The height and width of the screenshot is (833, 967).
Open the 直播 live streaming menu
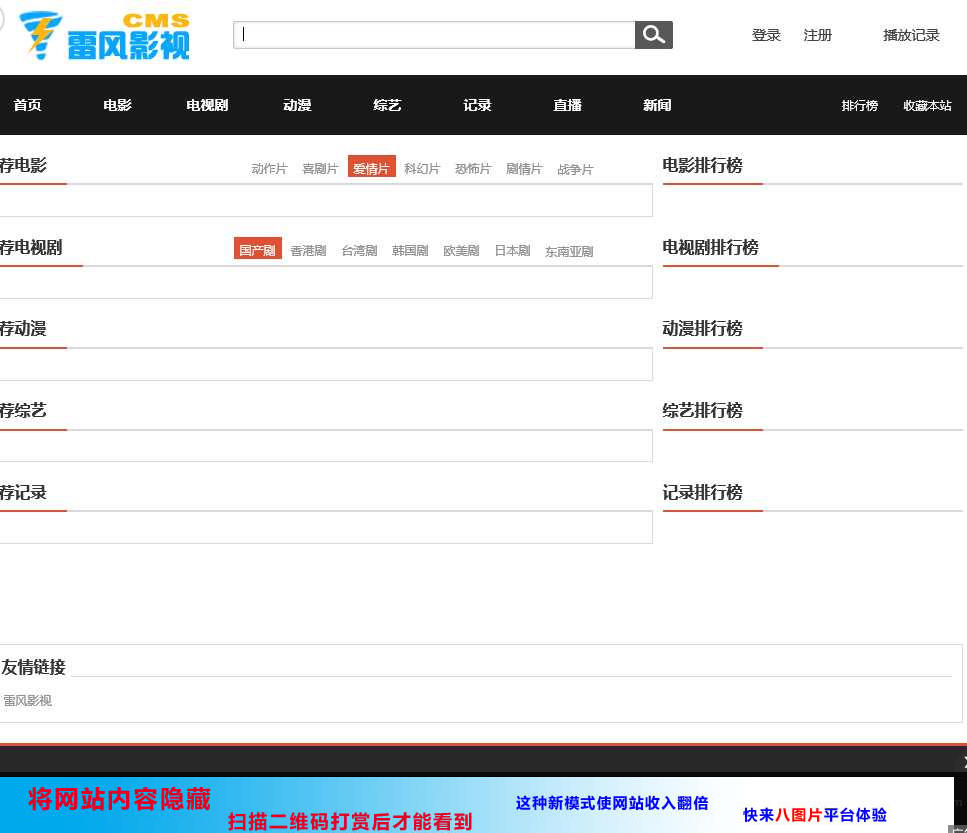tap(566, 104)
